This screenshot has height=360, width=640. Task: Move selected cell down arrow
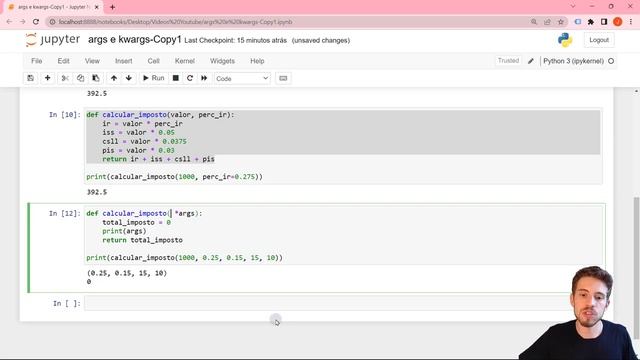[129, 78]
